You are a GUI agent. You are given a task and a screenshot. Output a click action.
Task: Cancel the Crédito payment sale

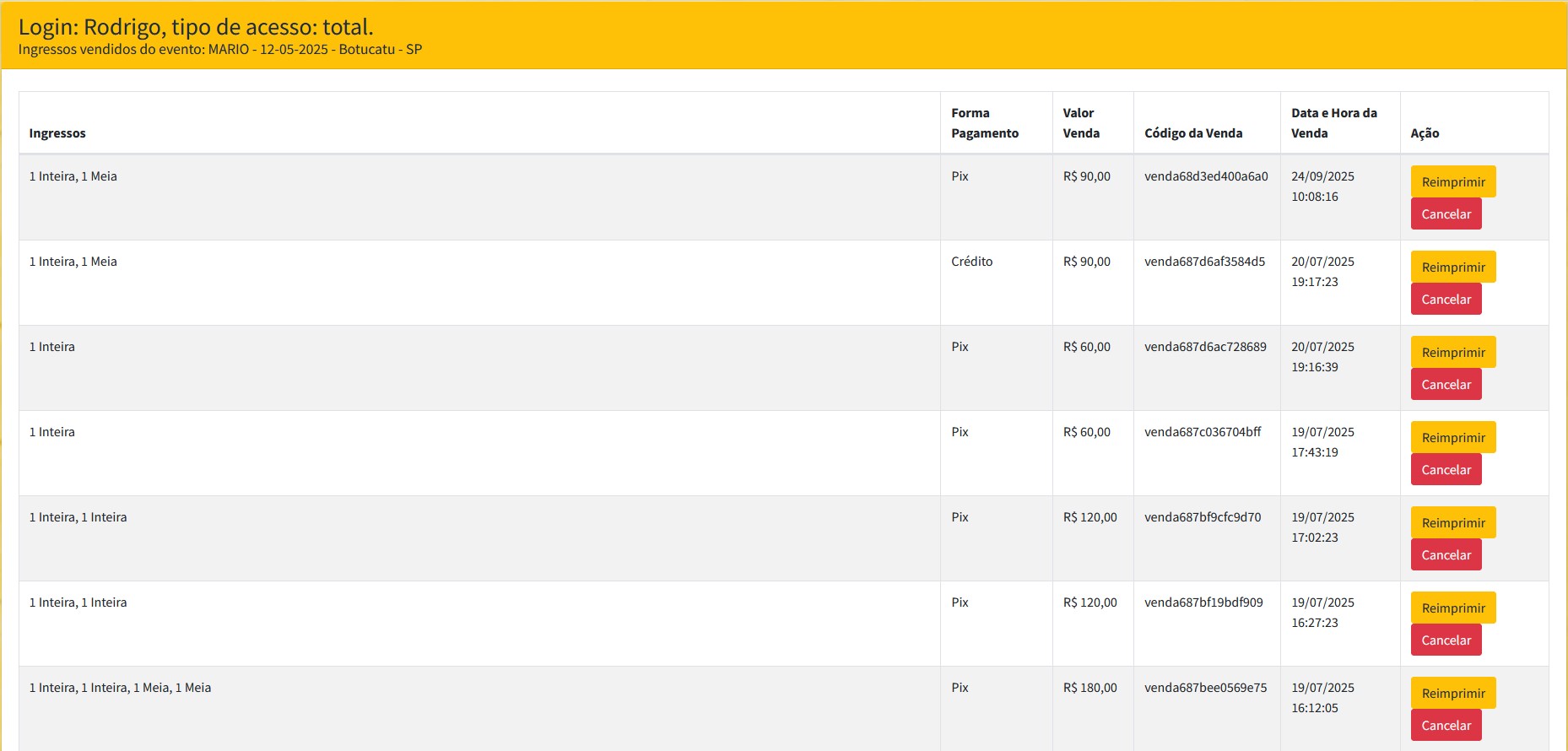pyautogui.click(x=1446, y=300)
